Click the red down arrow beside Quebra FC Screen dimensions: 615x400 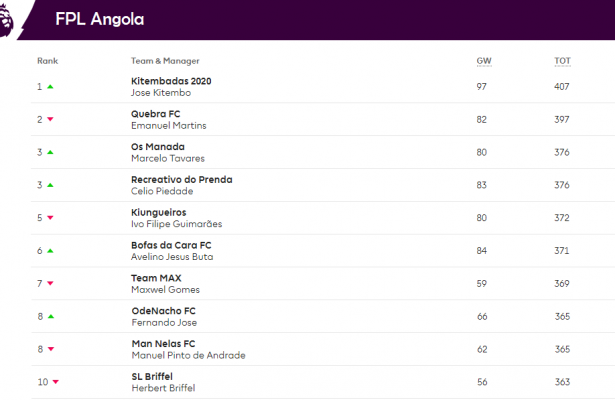coord(50,119)
